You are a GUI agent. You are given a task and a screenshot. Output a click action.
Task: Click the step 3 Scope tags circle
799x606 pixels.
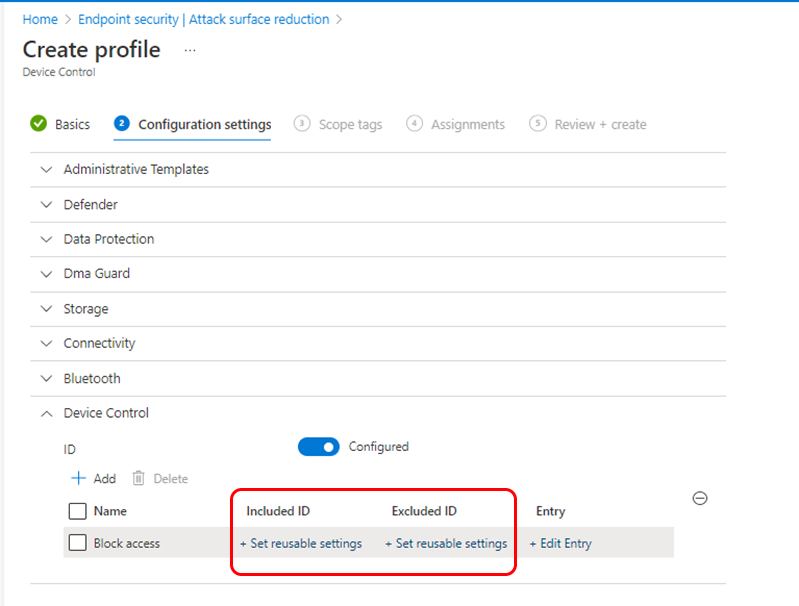click(x=302, y=123)
